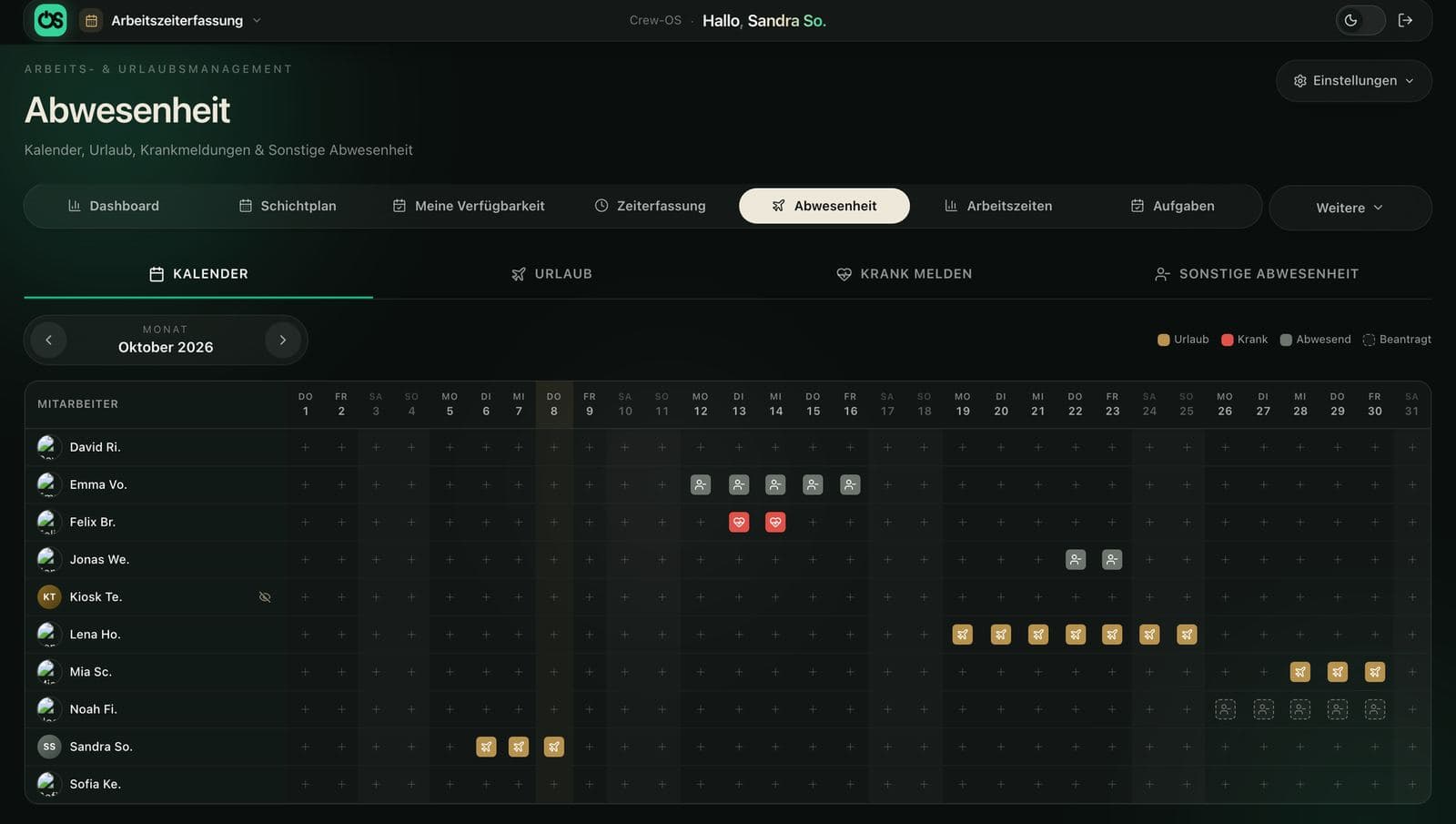
Task: Click the Kiosk Te. KT avatar
Action: click(x=49, y=597)
